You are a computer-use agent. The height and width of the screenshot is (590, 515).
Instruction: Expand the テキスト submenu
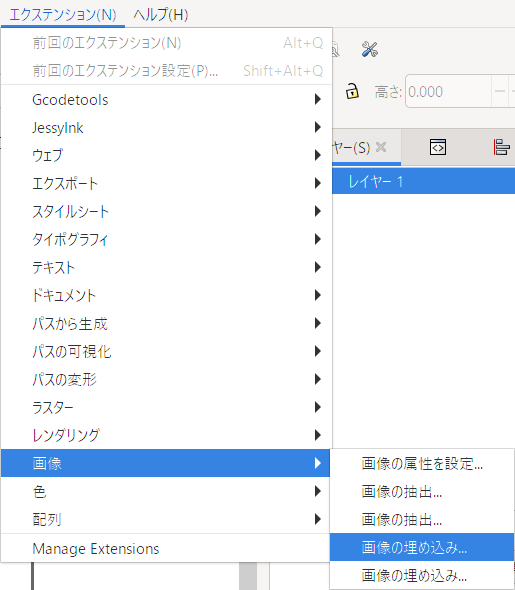tap(166, 268)
